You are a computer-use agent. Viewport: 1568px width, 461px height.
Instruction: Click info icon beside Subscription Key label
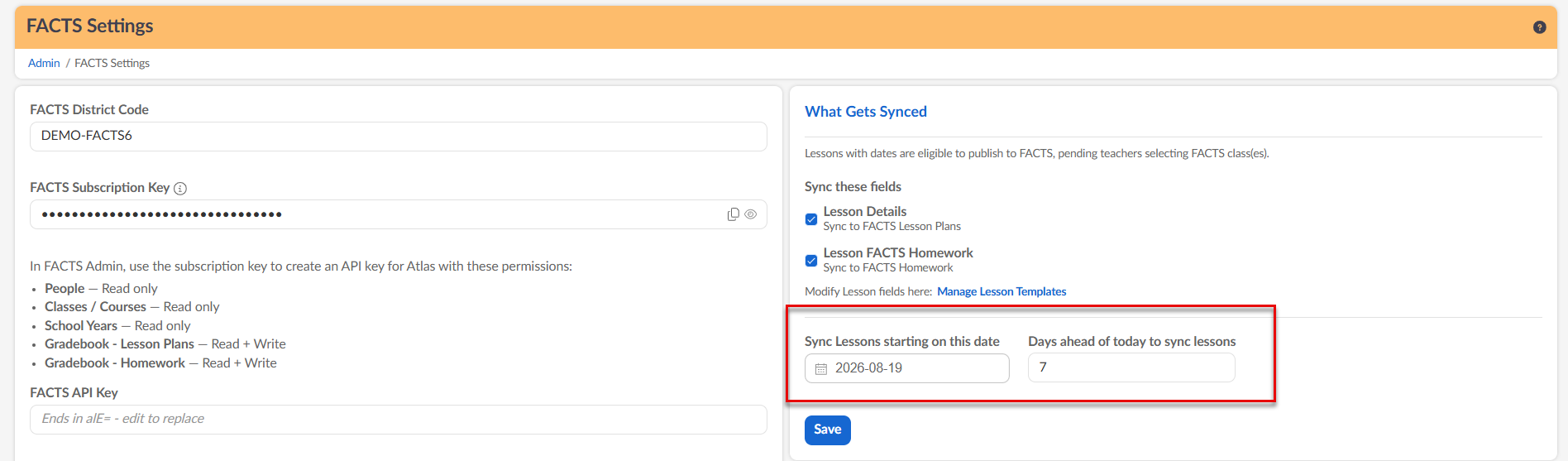[180, 189]
